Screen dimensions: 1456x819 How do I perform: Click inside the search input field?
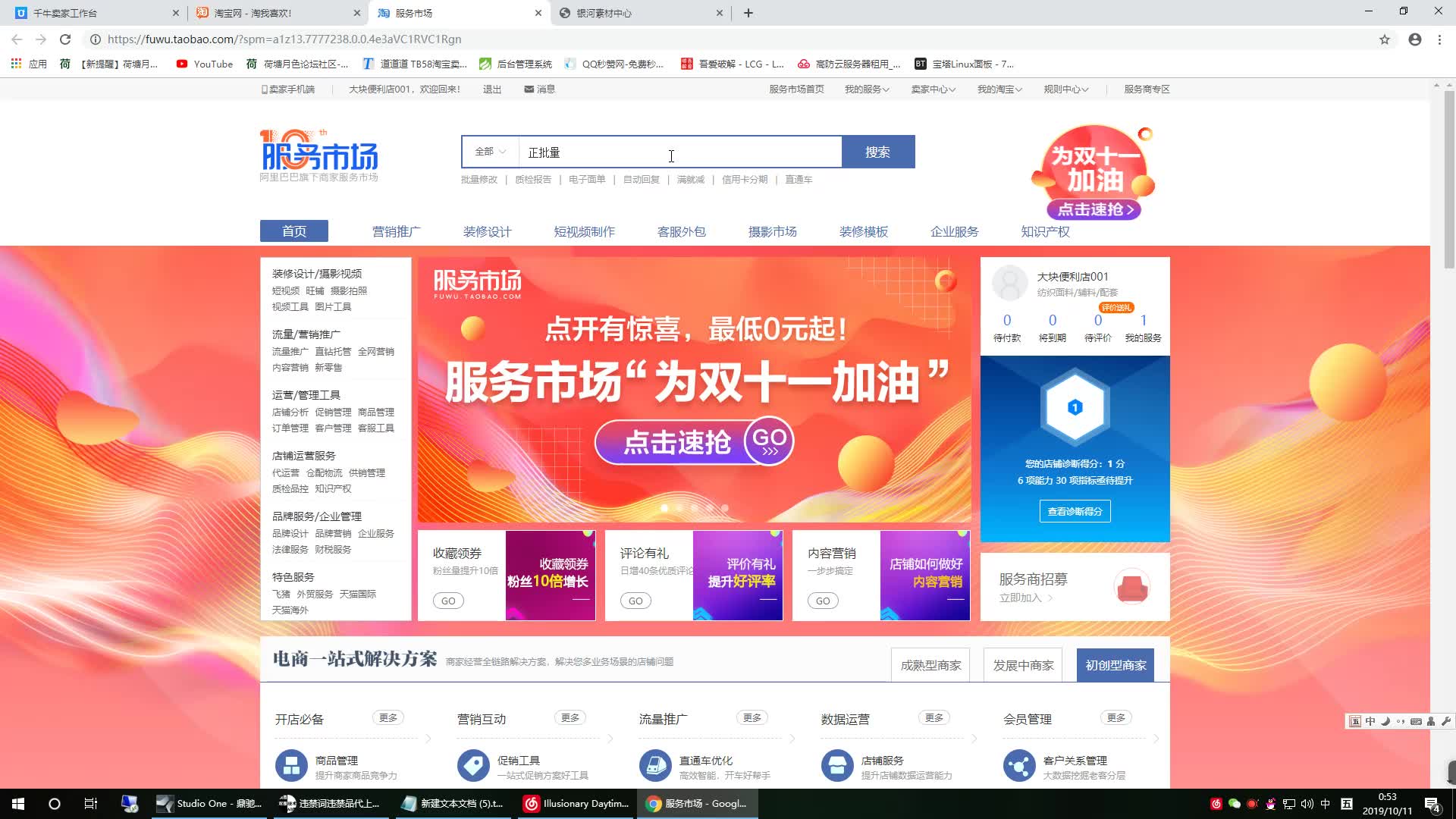pyautogui.click(x=680, y=152)
